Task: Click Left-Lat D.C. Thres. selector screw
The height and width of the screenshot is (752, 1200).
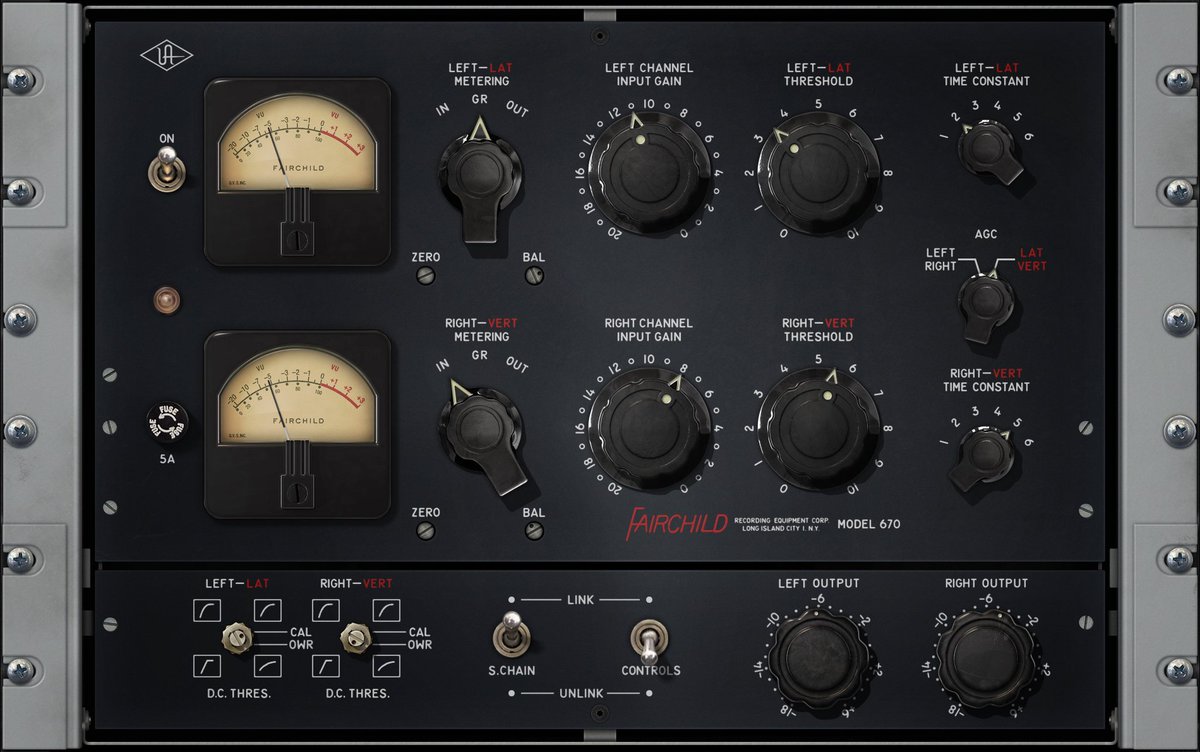Action: (x=237, y=637)
